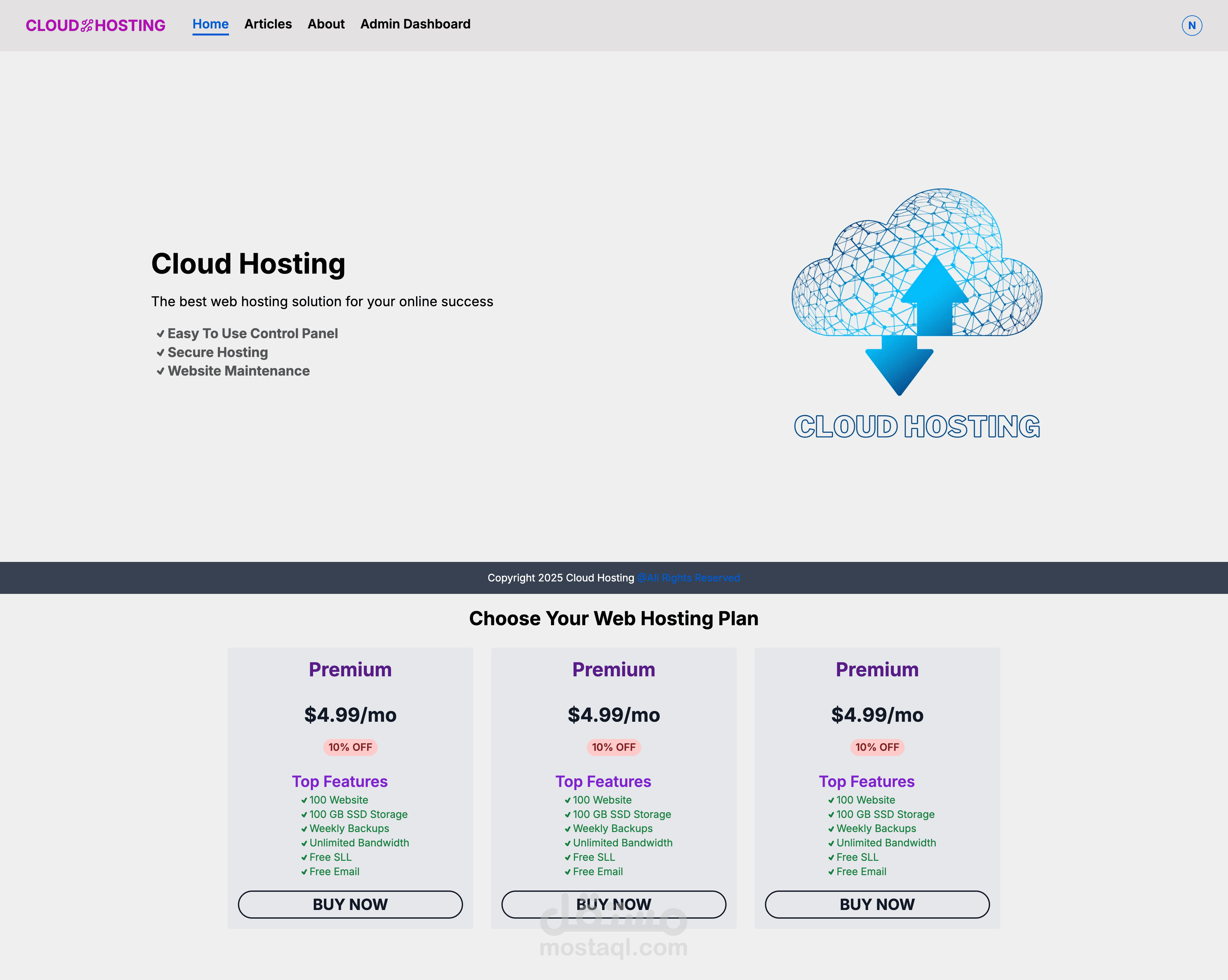Click the link icon in the logo
The height and width of the screenshot is (980, 1228).
87,26
